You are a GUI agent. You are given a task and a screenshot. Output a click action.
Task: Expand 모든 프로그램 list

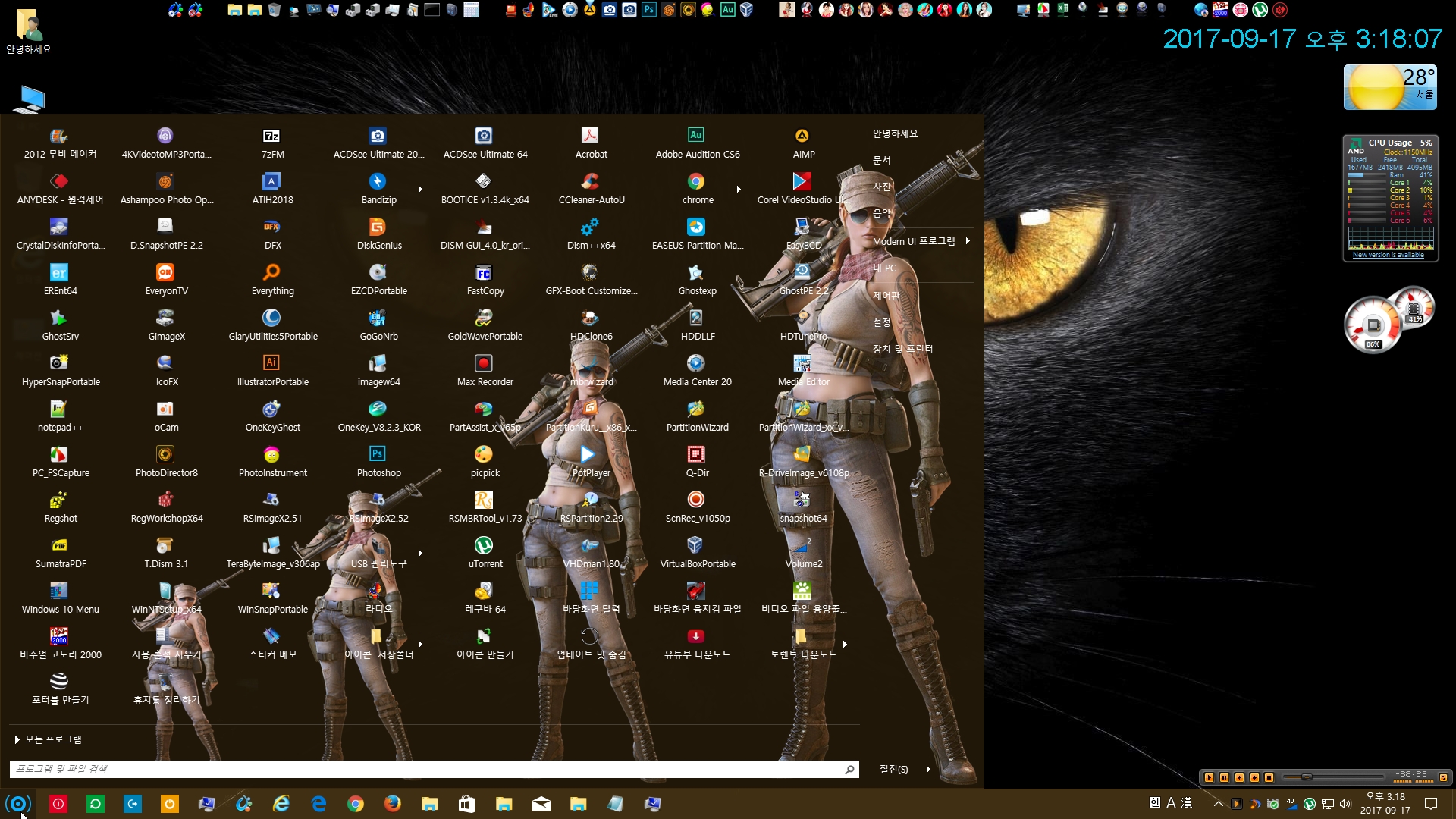tap(49, 739)
